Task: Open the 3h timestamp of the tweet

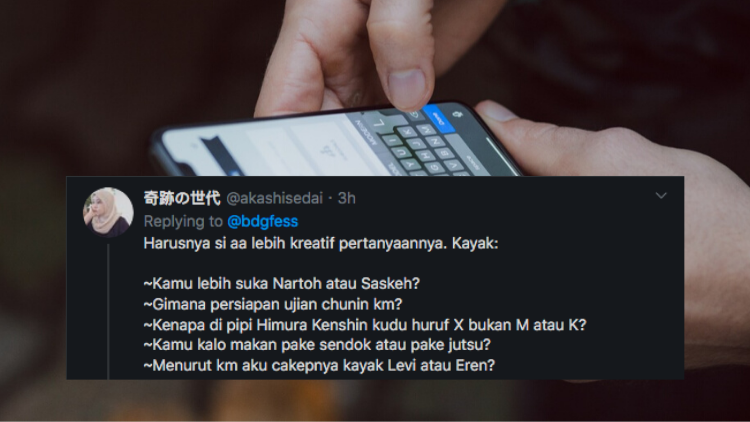Action: 347,198
